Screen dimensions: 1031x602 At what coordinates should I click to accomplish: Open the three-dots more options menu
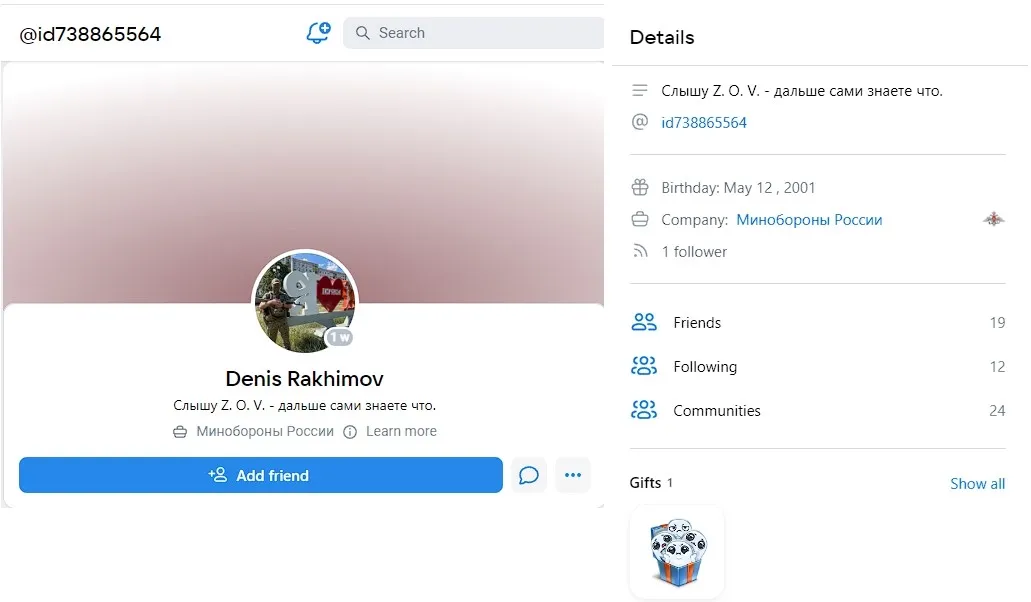coord(573,475)
